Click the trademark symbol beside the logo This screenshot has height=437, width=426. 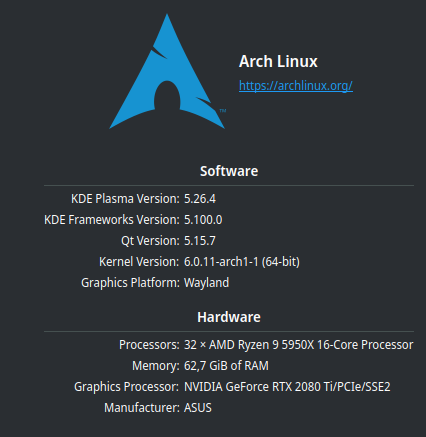point(223,111)
